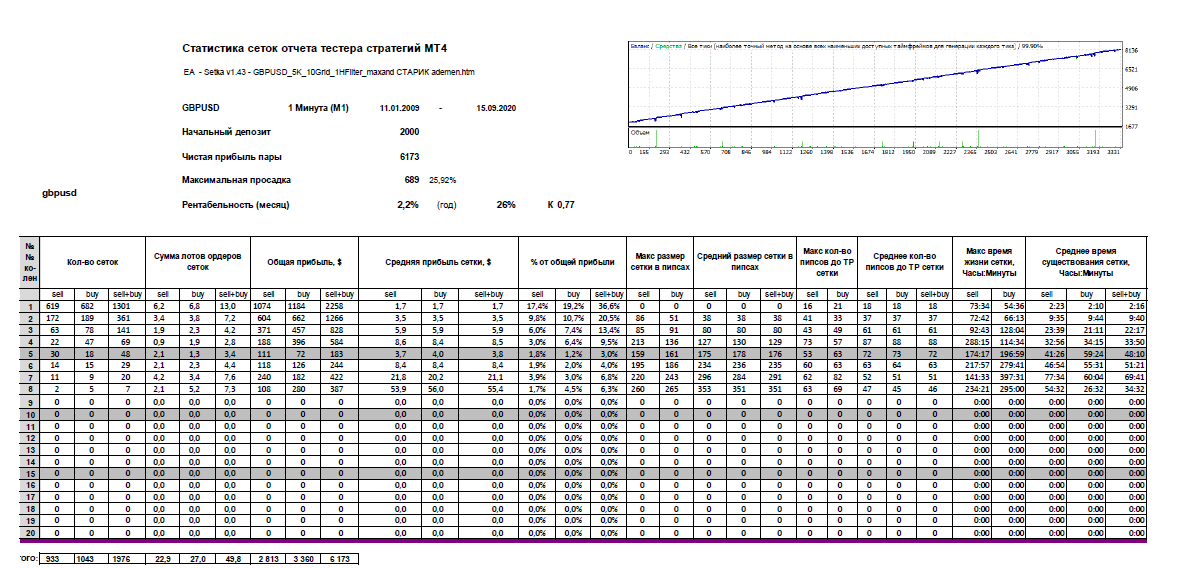Click value '6173' beside Чистая прибыль пары
The image size is (1190, 568).
[409, 156]
